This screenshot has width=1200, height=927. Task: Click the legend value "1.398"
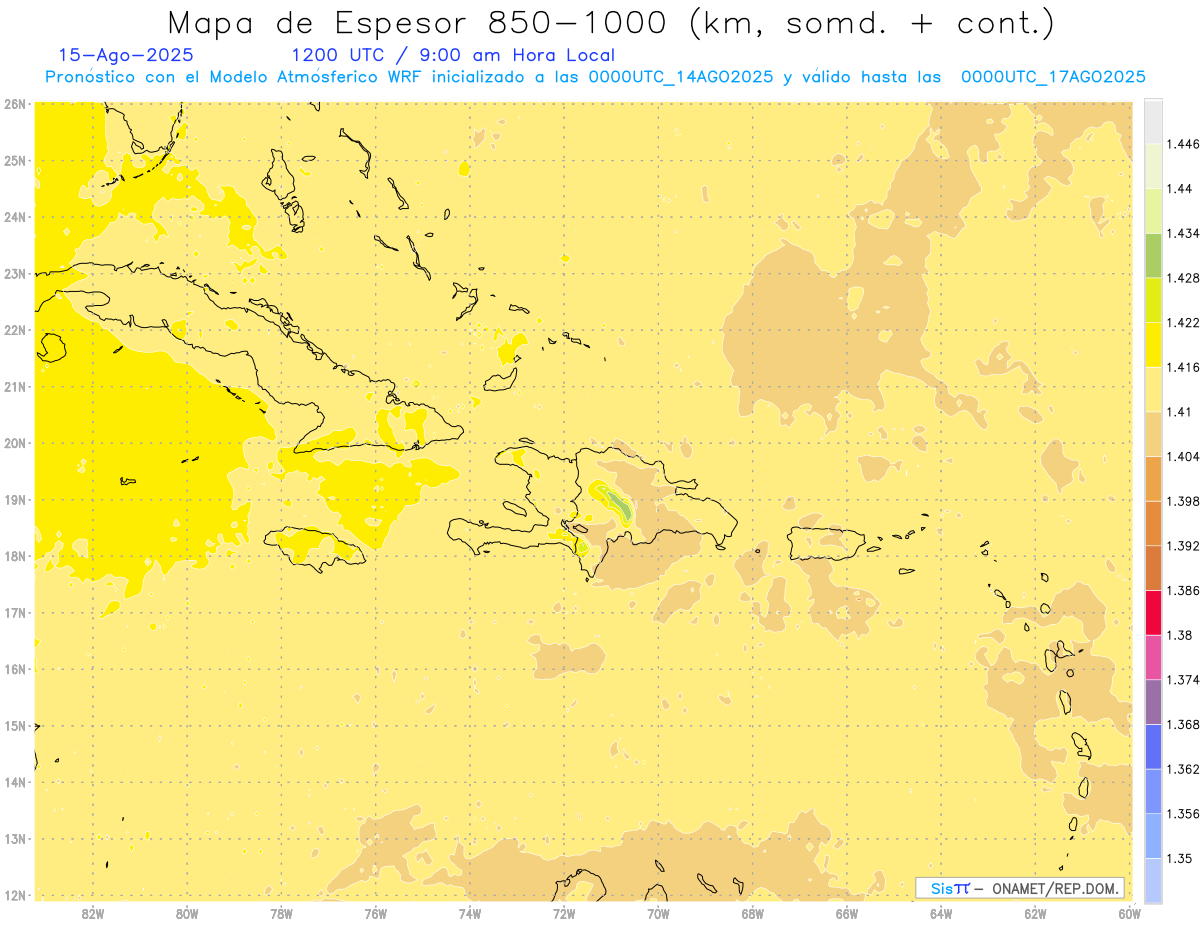(x=1182, y=501)
